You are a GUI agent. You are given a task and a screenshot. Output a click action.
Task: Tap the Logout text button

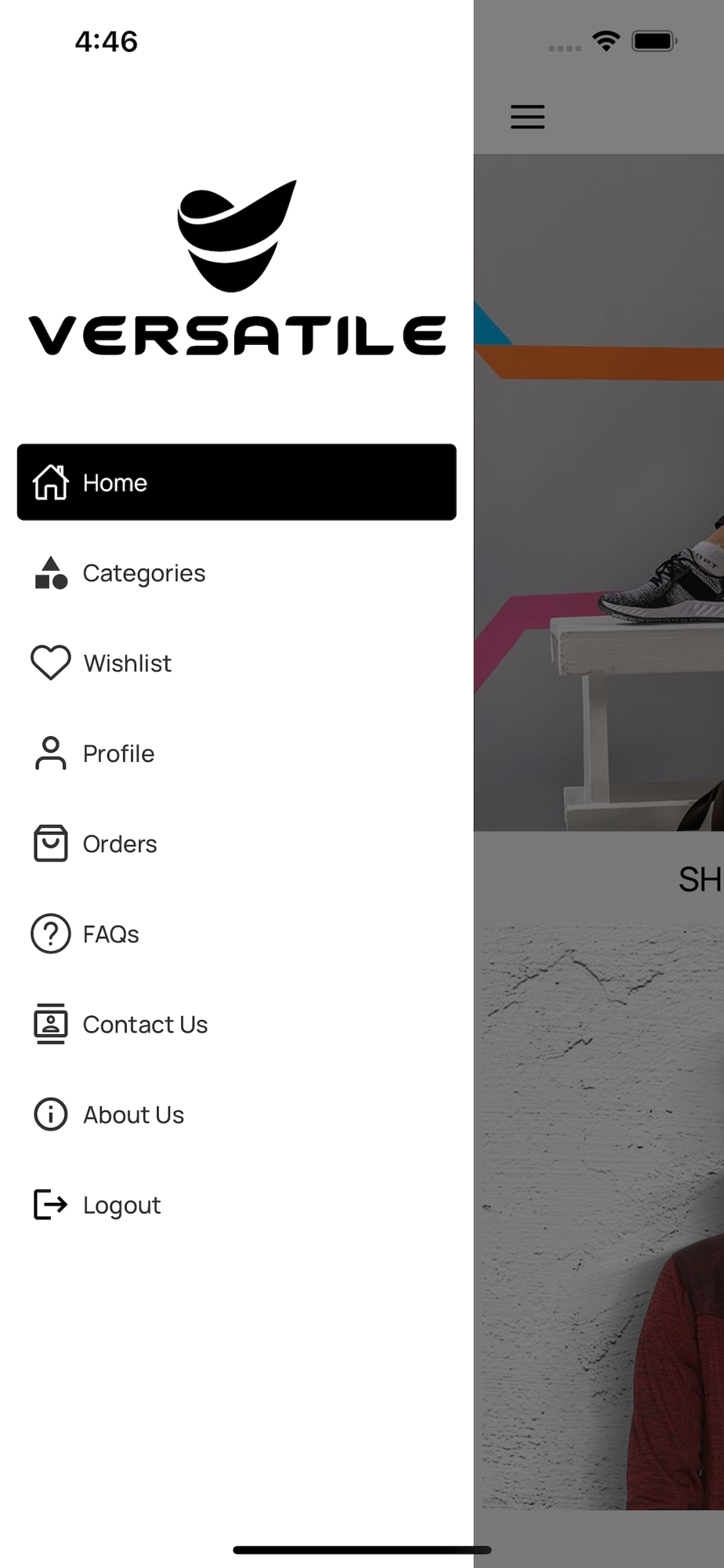tap(122, 1205)
